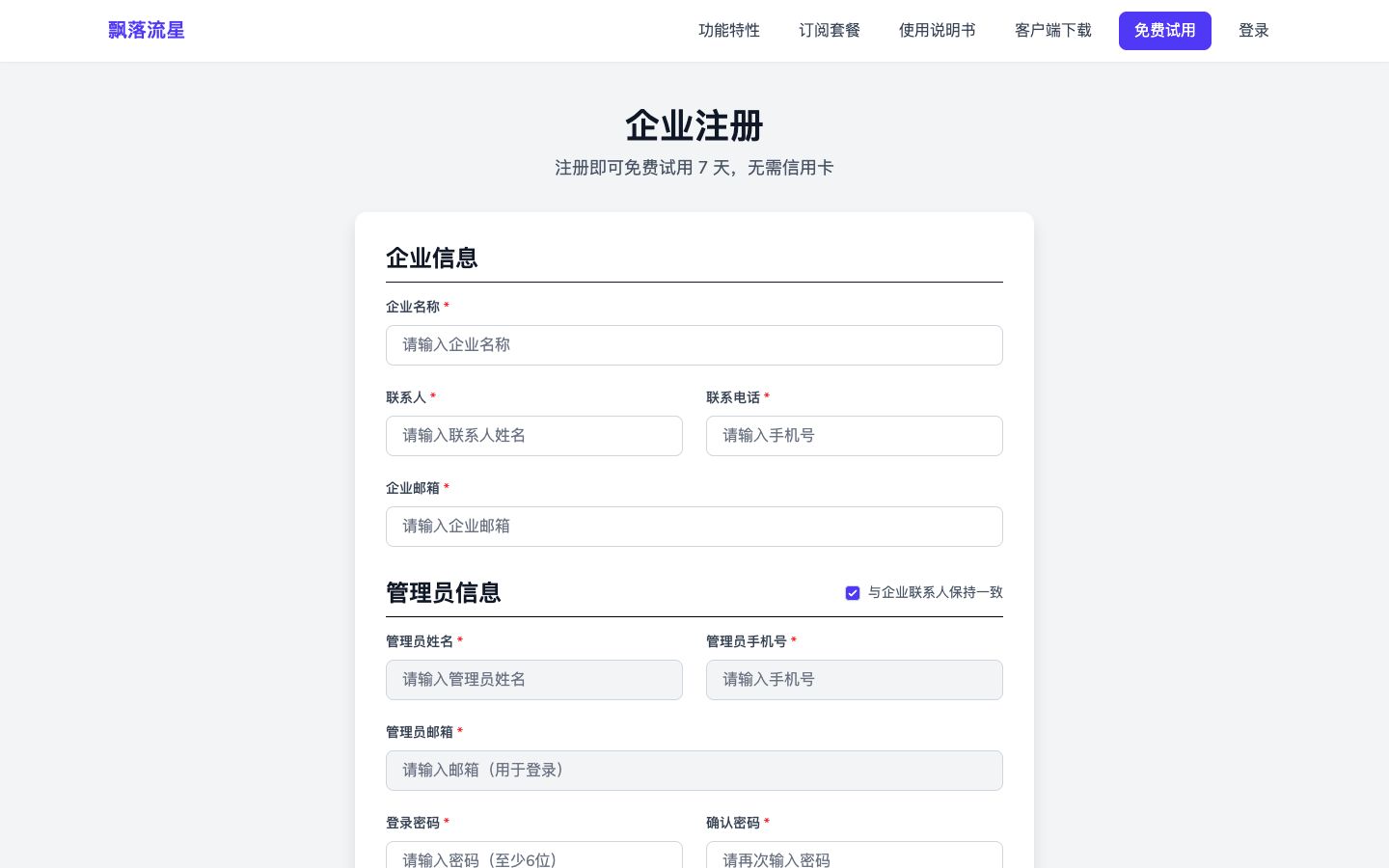Focus the 企业邮箱 input field
The image size is (1389, 868).
(x=694, y=527)
